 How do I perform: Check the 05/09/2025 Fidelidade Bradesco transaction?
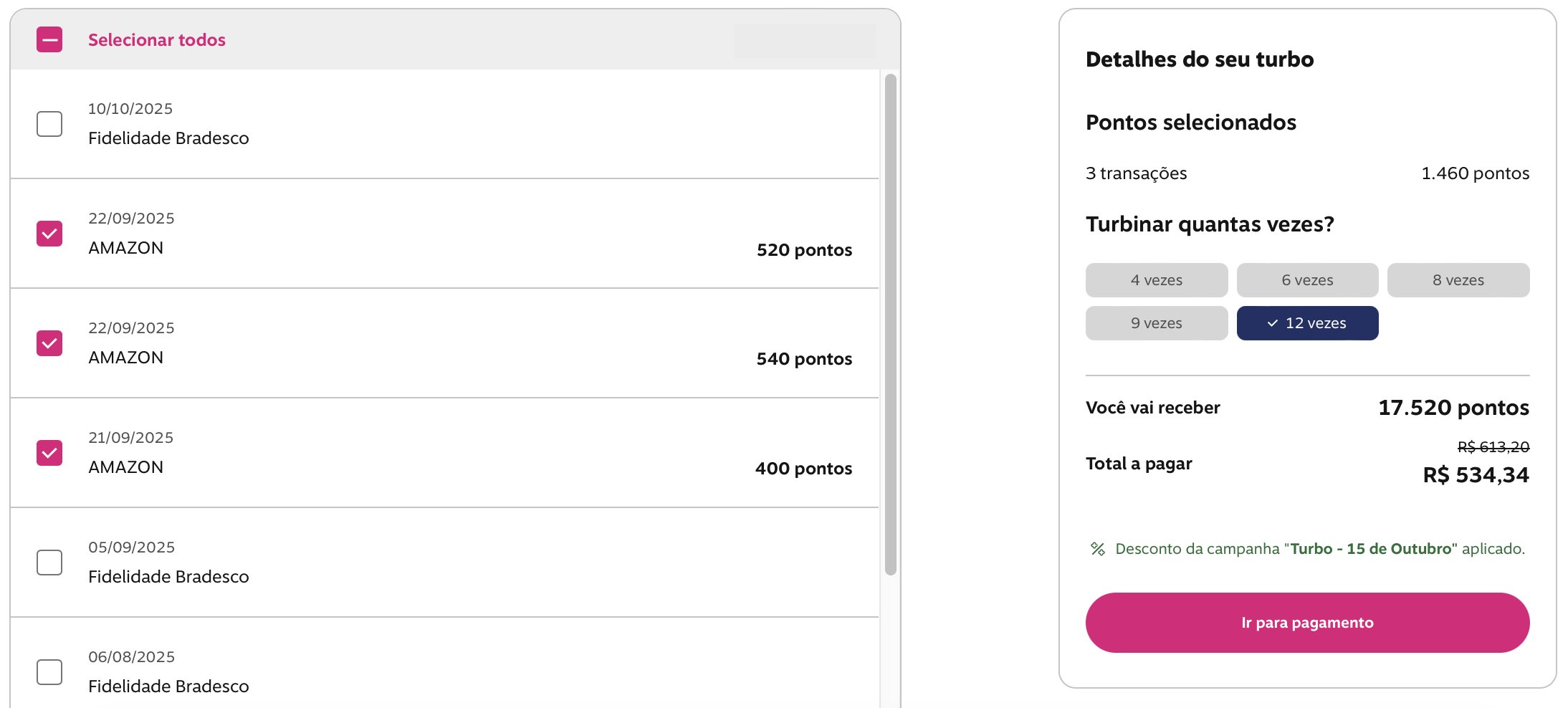[x=49, y=563]
